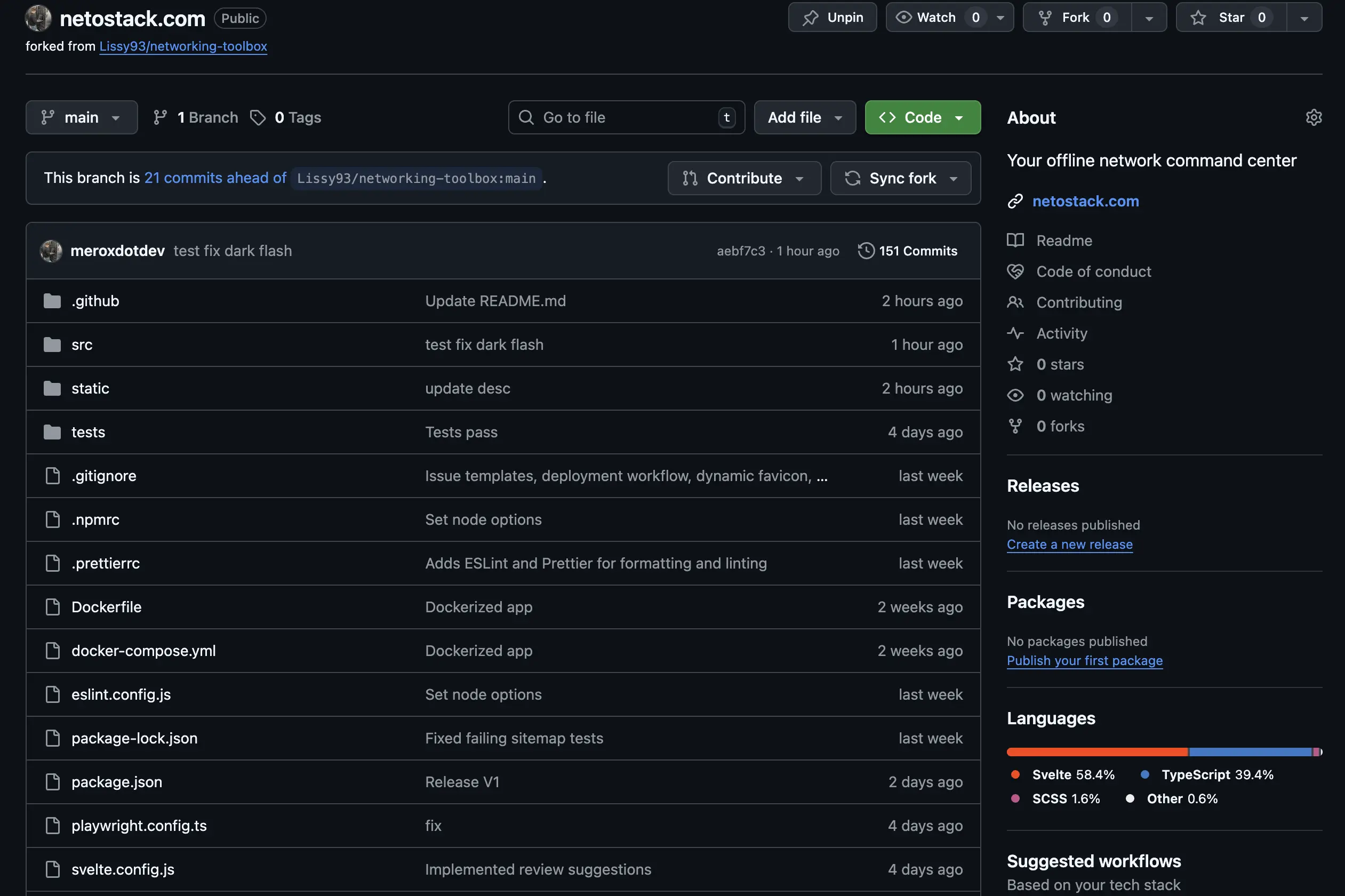The image size is (1345, 896).
Task: Expand the Add file dropdown
Action: [804, 117]
